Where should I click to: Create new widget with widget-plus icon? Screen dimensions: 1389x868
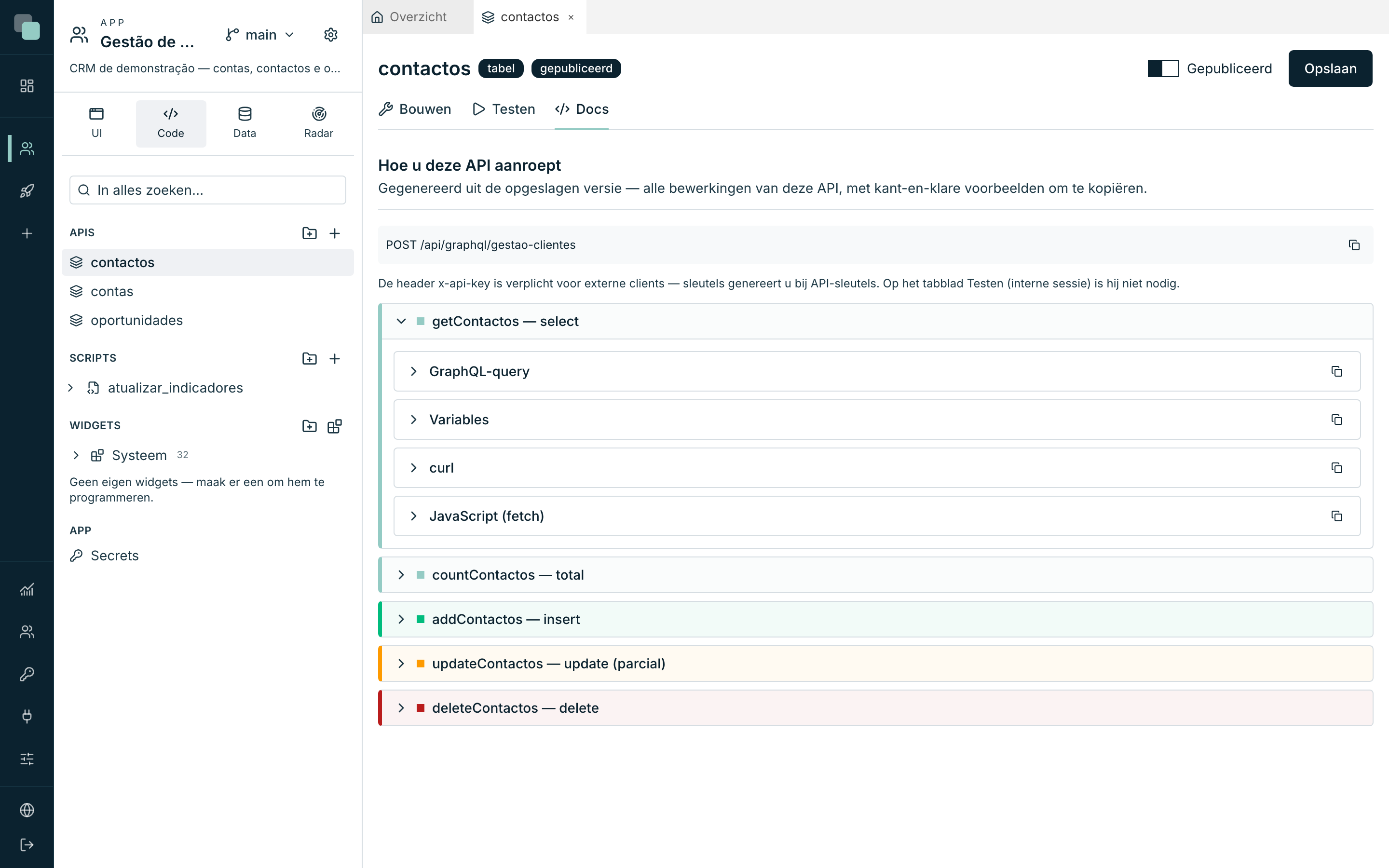pyautogui.click(x=335, y=426)
